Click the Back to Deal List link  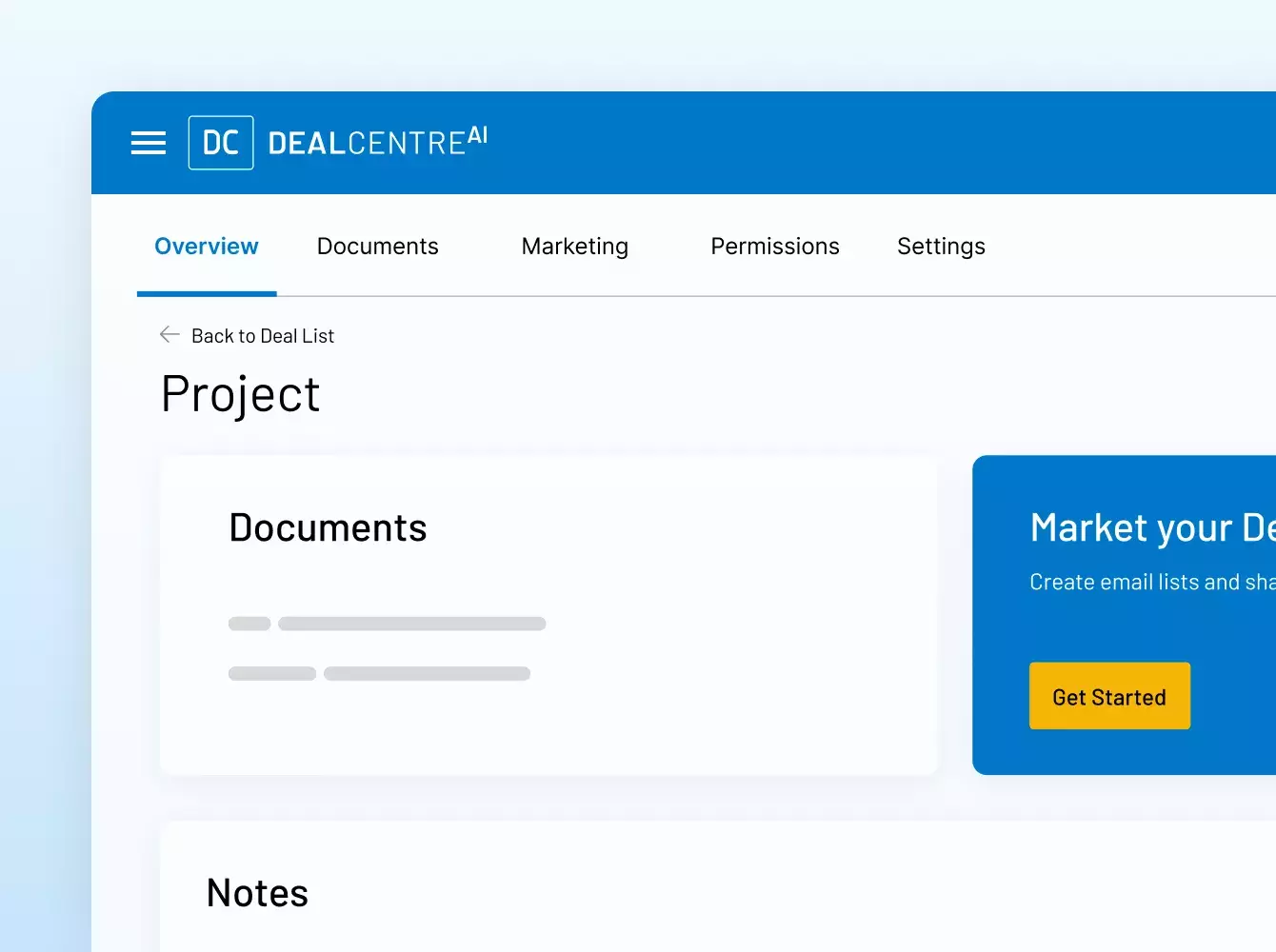coord(263,336)
